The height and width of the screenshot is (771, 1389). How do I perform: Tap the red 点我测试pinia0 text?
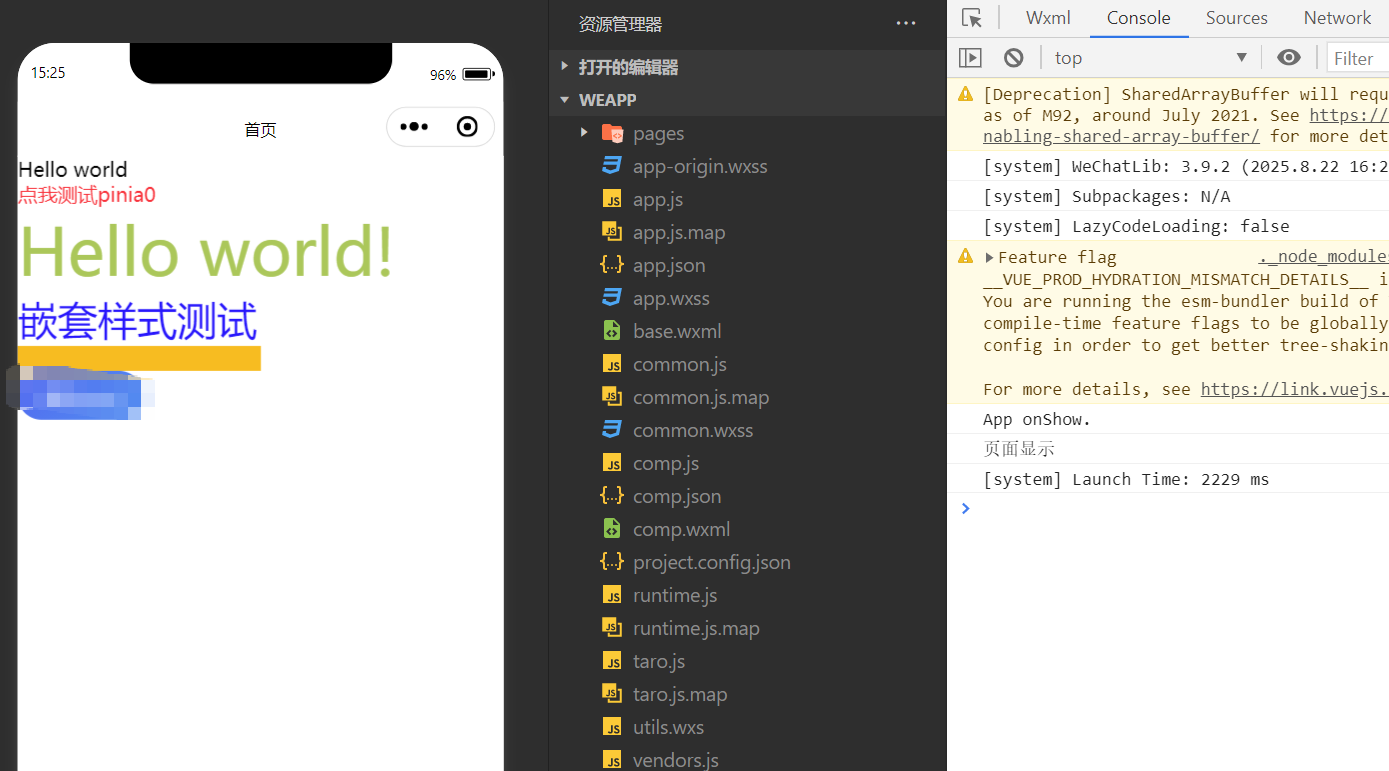click(x=87, y=195)
